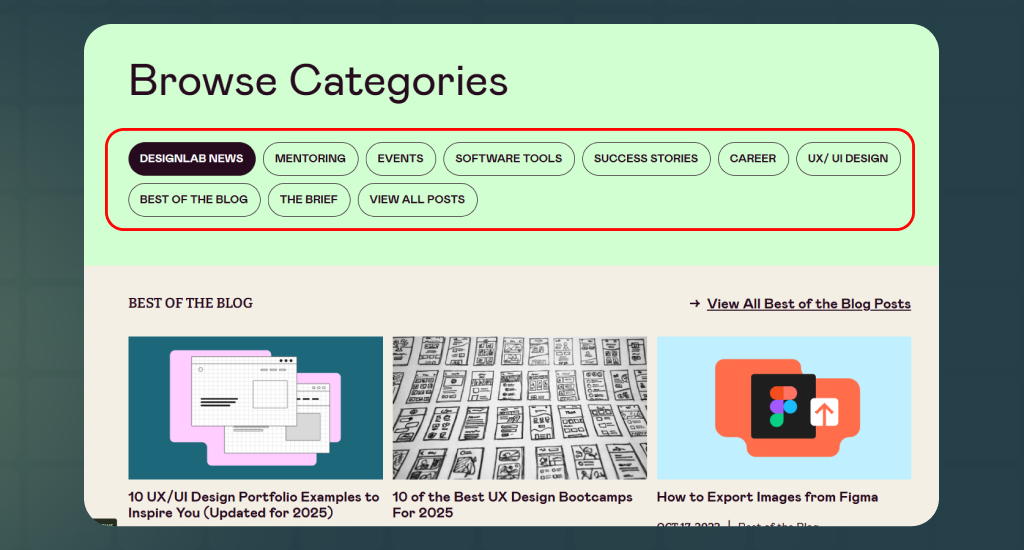
Task: Open the wireframe sketches bootcamp thumbnail
Action: tap(520, 408)
